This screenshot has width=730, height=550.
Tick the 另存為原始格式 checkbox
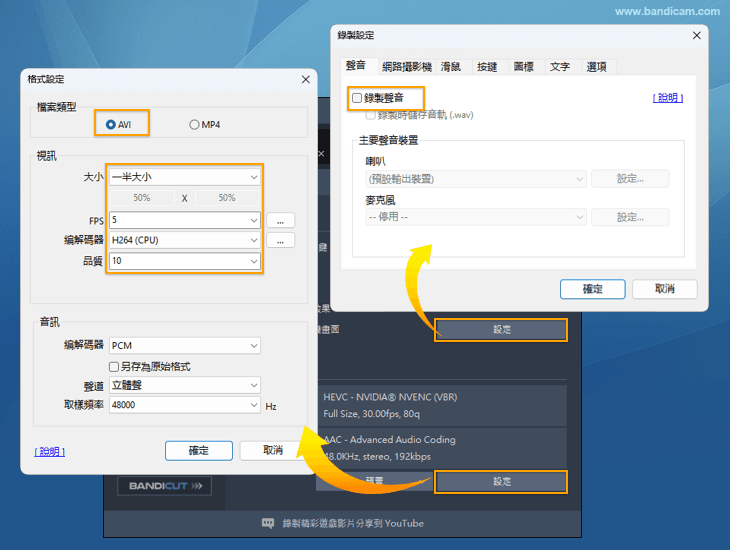tap(114, 366)
